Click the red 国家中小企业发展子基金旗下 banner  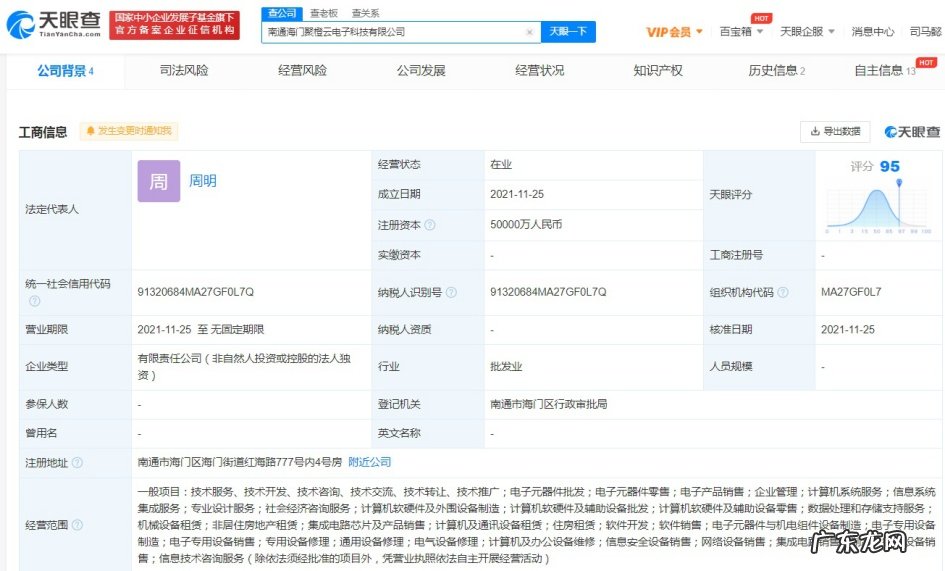click(174, 25)
